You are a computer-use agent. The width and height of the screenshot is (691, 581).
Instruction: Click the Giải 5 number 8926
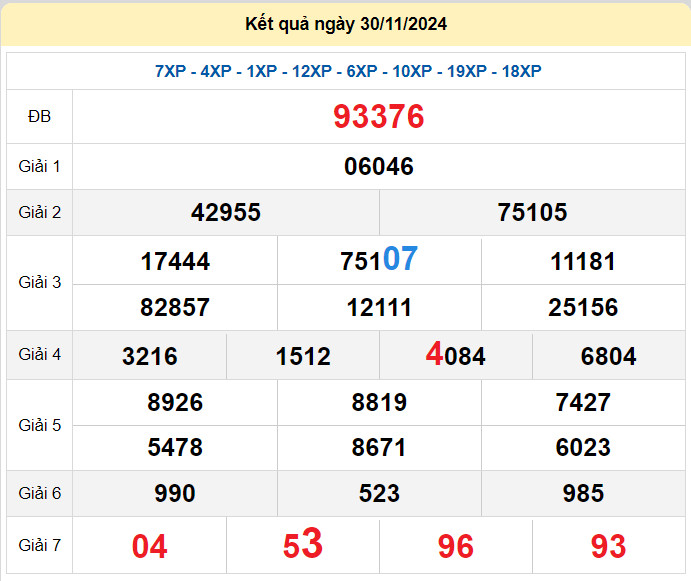click(x=175, y=402)
